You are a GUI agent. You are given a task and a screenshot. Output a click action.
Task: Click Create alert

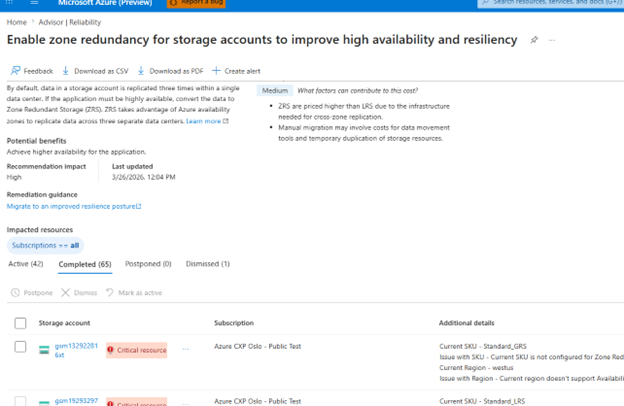[236, 71]
